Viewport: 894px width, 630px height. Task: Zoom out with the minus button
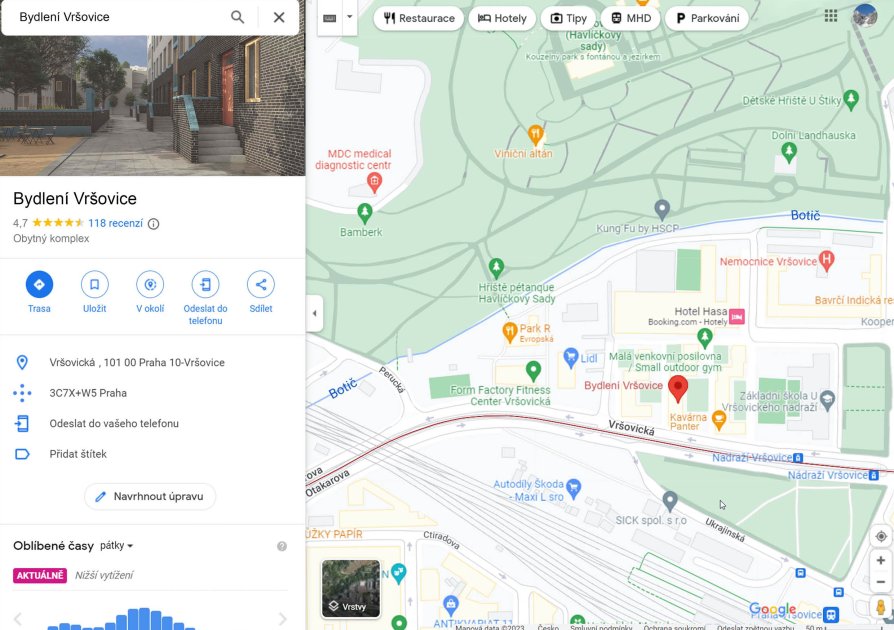point(881,582)
